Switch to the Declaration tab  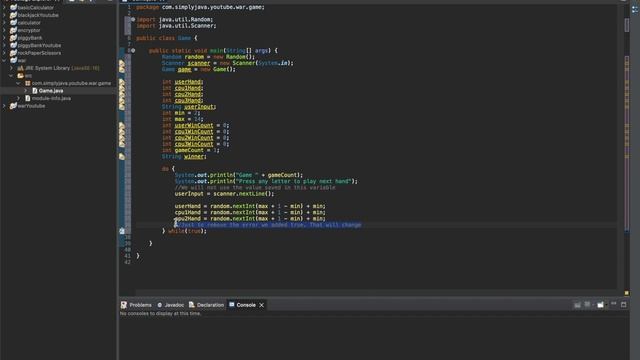point(207,305)
